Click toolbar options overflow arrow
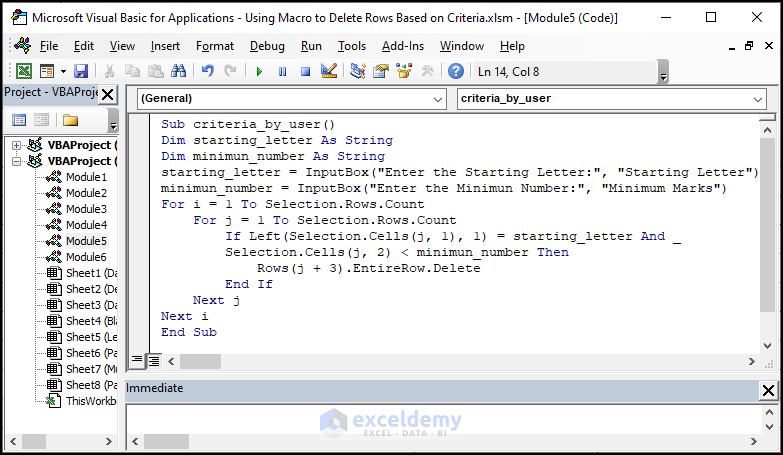 pyautogui.click(x=663, y=71)
